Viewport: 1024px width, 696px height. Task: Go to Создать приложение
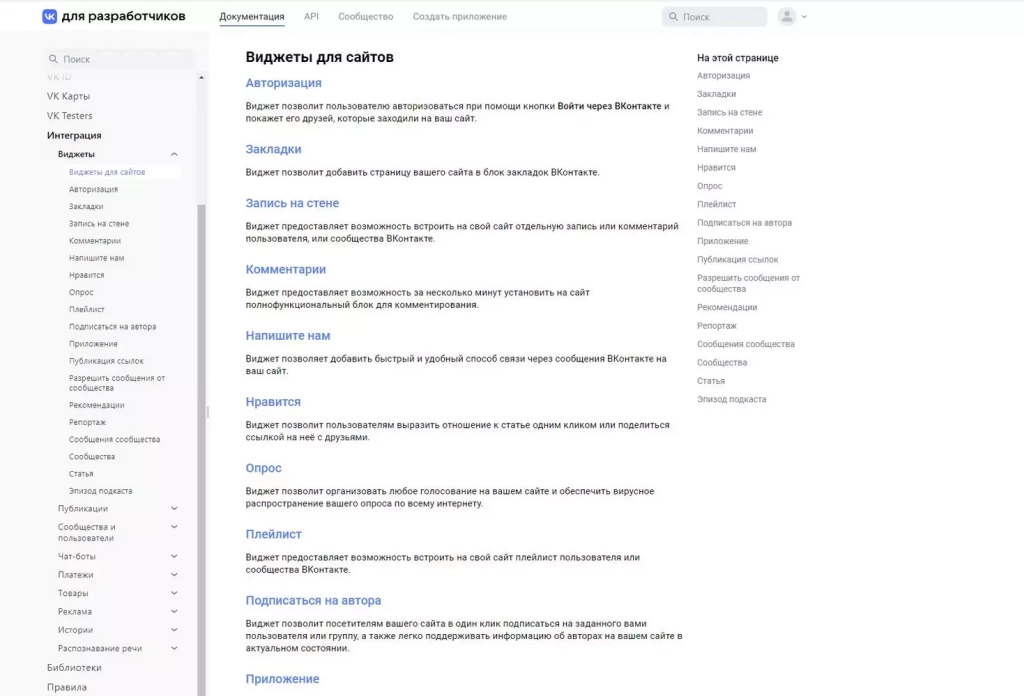(x=460, y=16)
